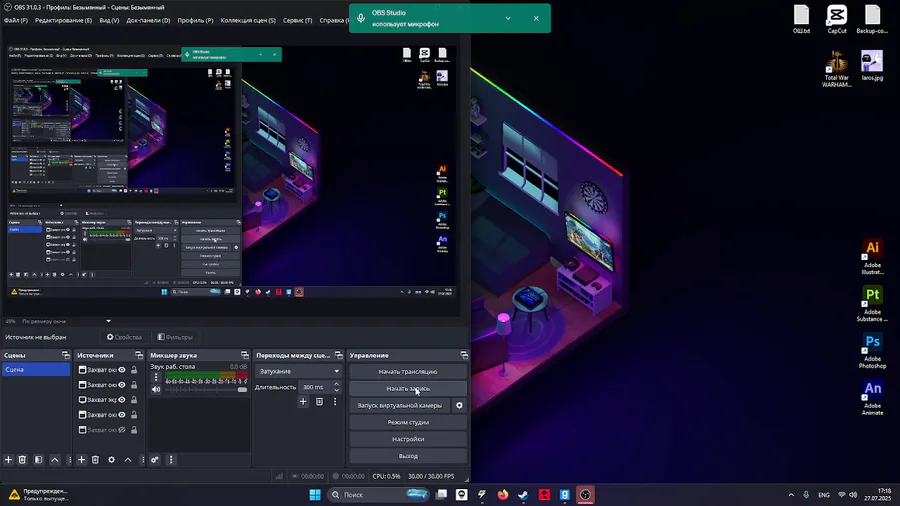Screen dimensions: 900x506
Task: Open source properties gear in the Источники toolbar
Action: (111, 460)
